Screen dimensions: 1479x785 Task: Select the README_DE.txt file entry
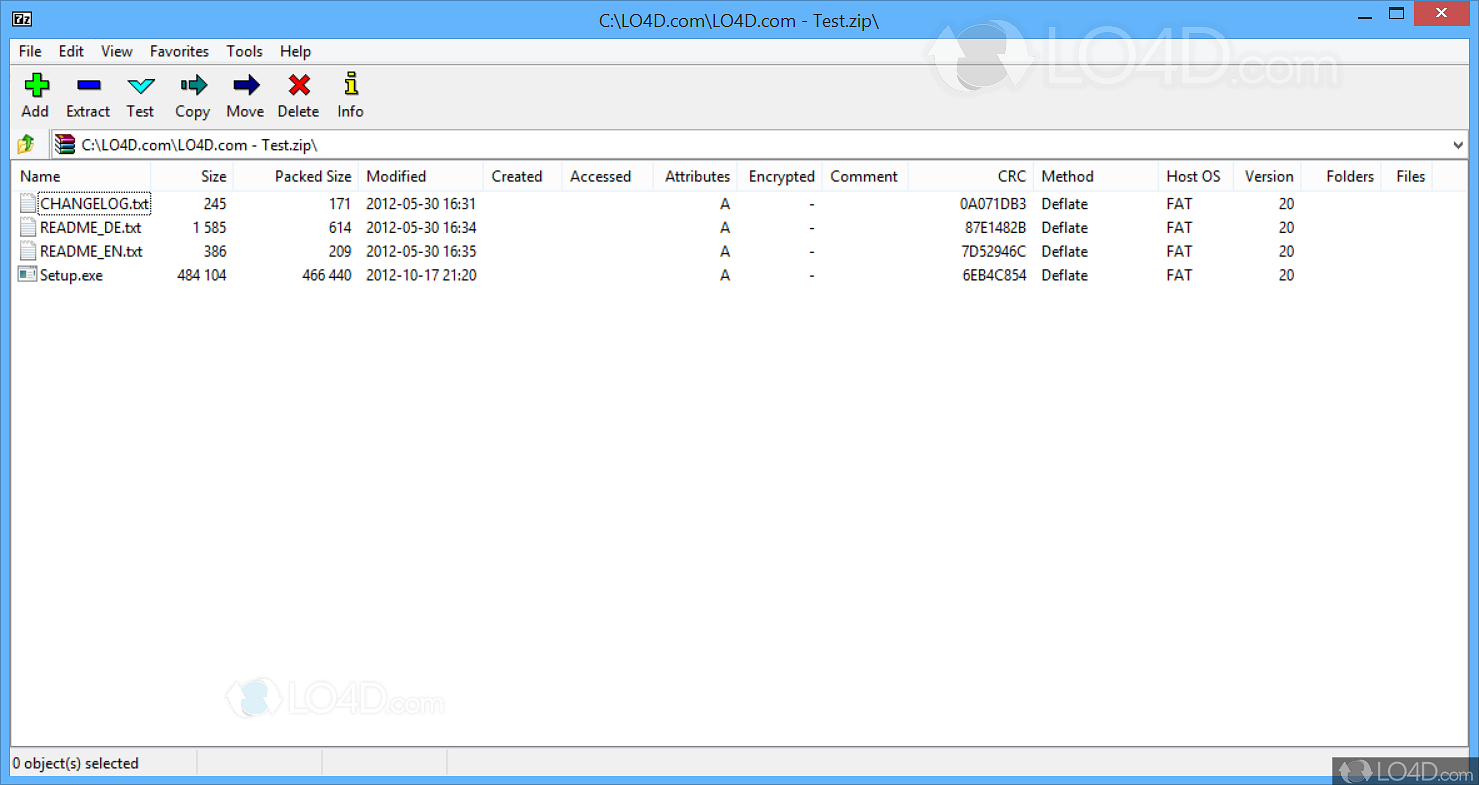pos(90,228)
